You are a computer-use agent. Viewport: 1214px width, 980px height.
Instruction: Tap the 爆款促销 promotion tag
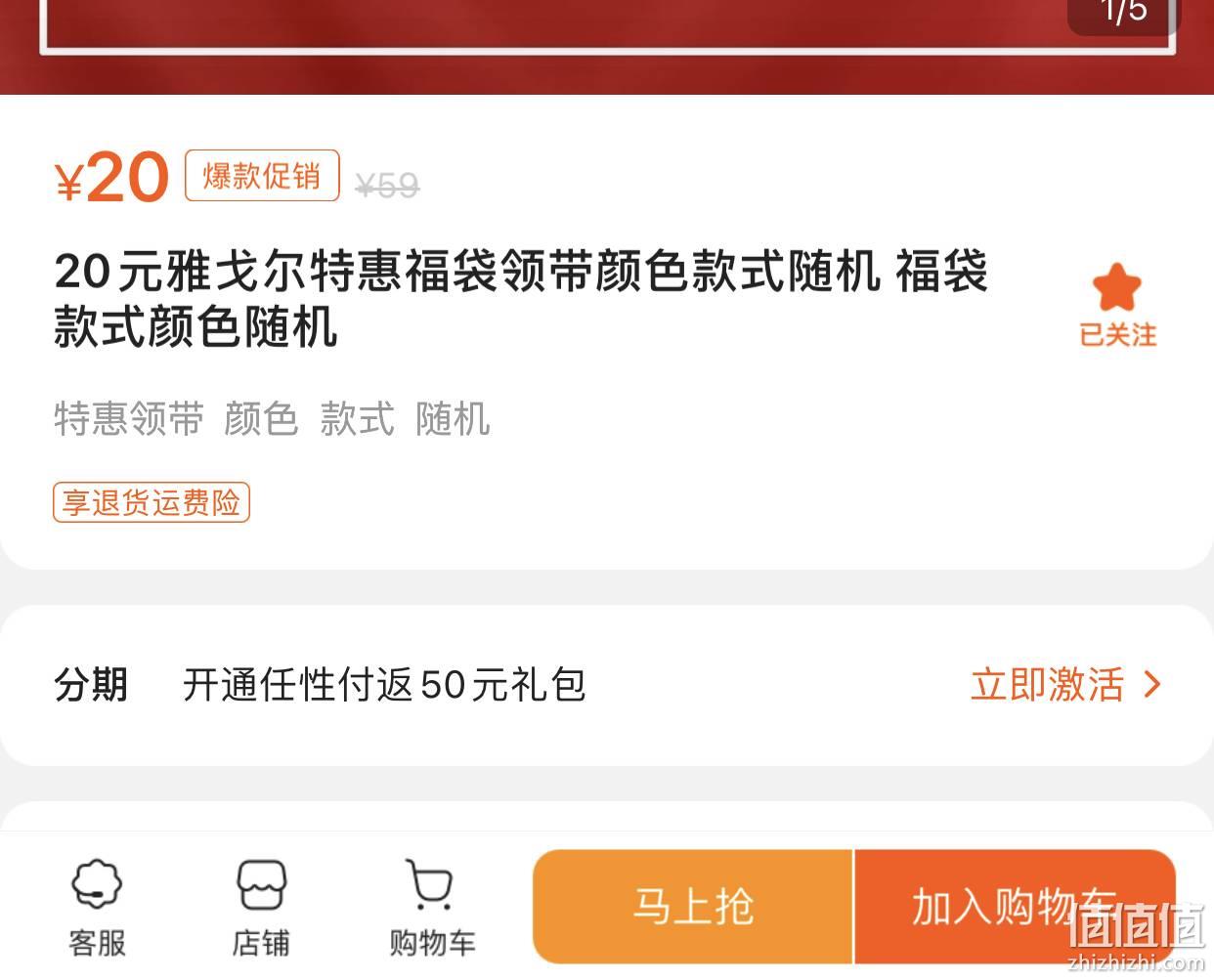[262, 176]
